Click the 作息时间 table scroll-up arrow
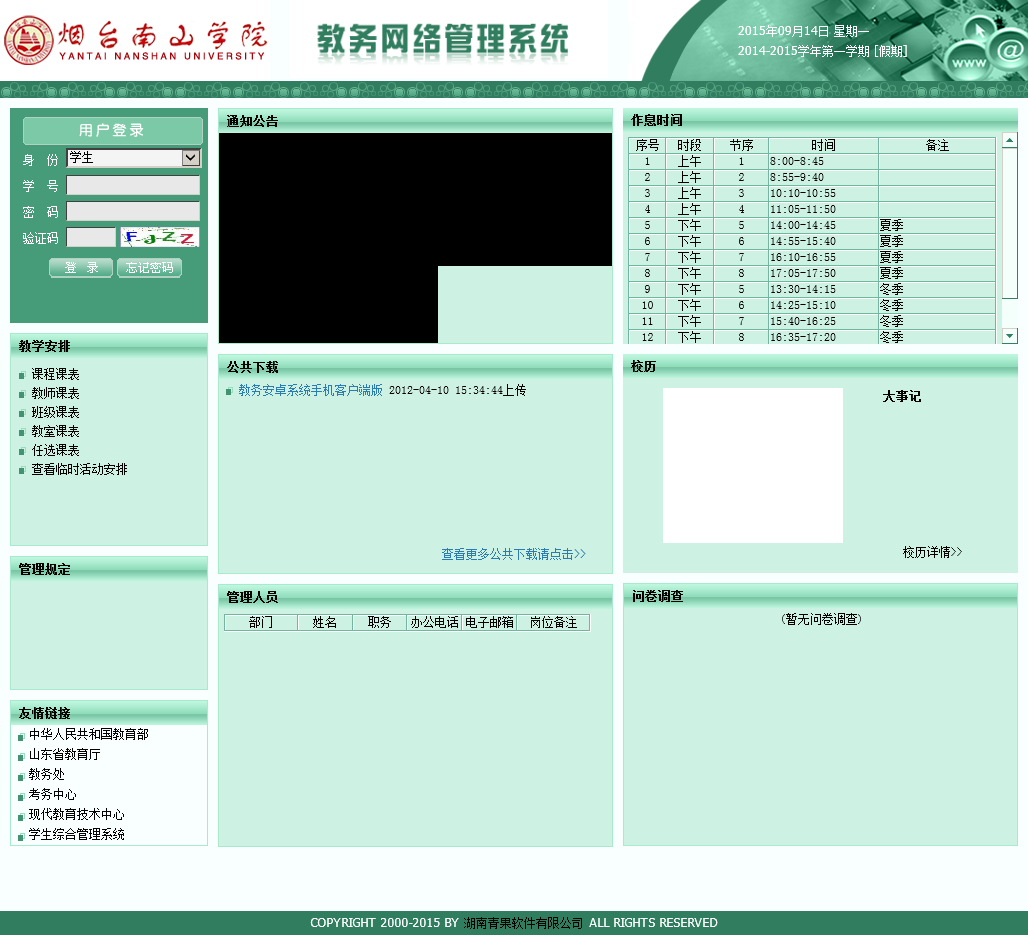Screen dimensions: 1028x935 pos(1010,140)
